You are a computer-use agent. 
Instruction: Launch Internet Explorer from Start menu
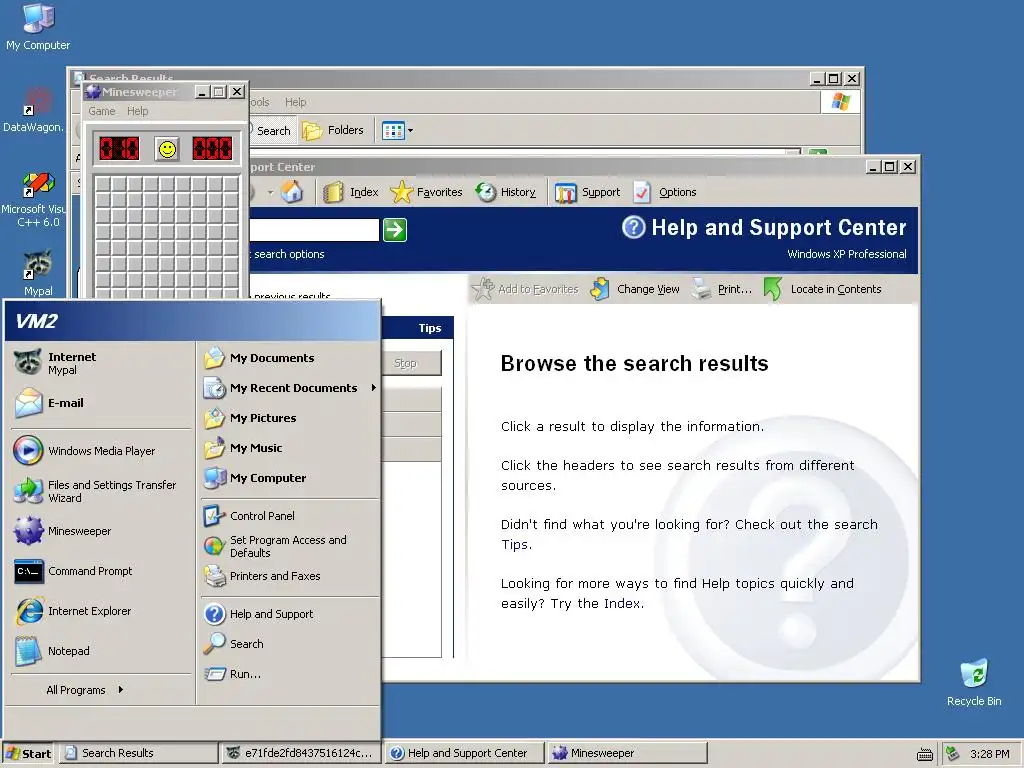(101, 611)
